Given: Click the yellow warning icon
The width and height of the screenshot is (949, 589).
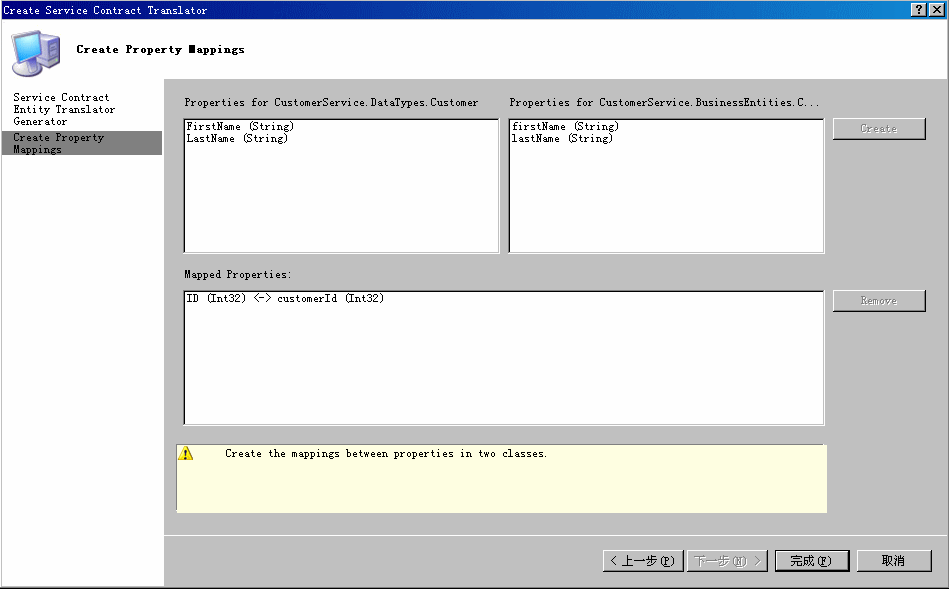Looking at the screenshot, I should (x=186, y=454).
